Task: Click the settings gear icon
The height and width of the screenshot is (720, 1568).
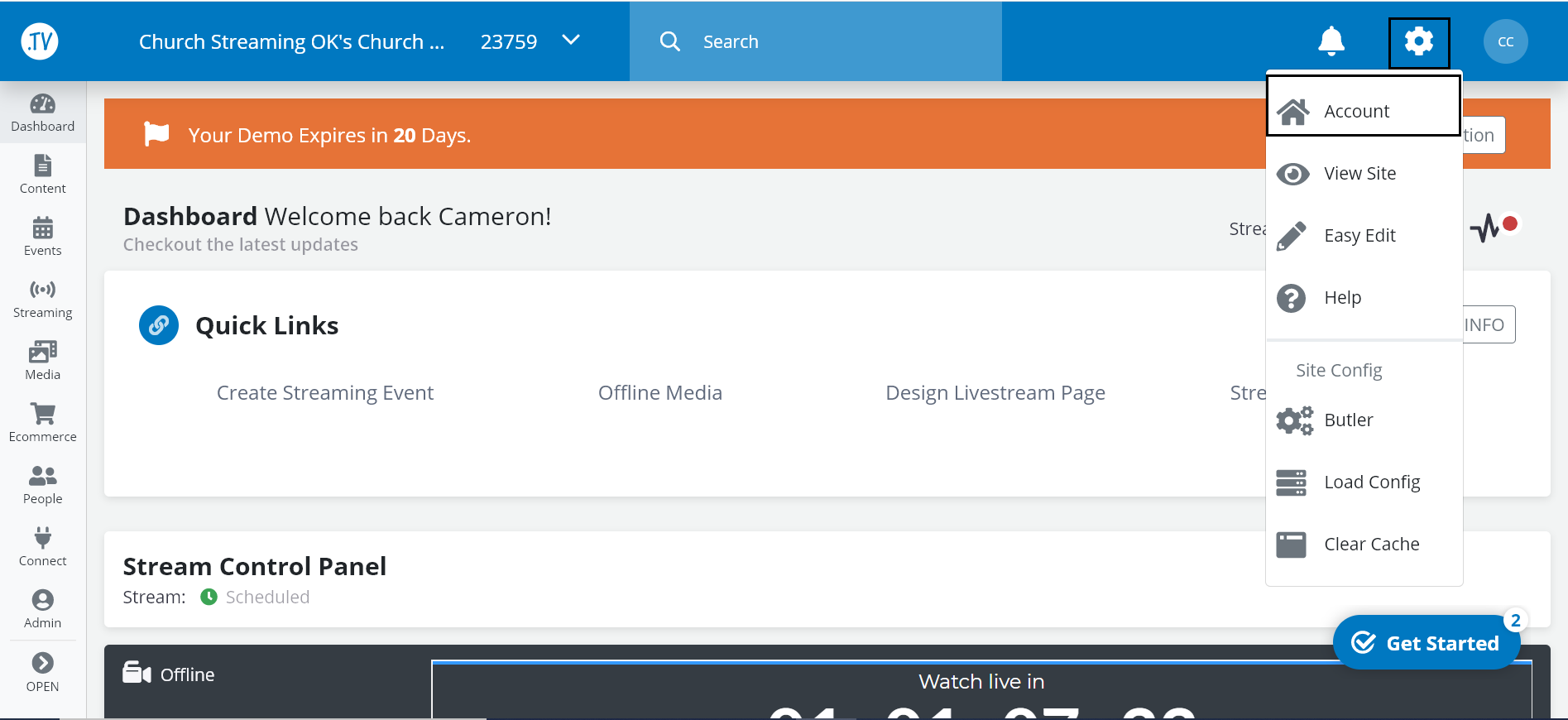Action: pos(1418,41)
